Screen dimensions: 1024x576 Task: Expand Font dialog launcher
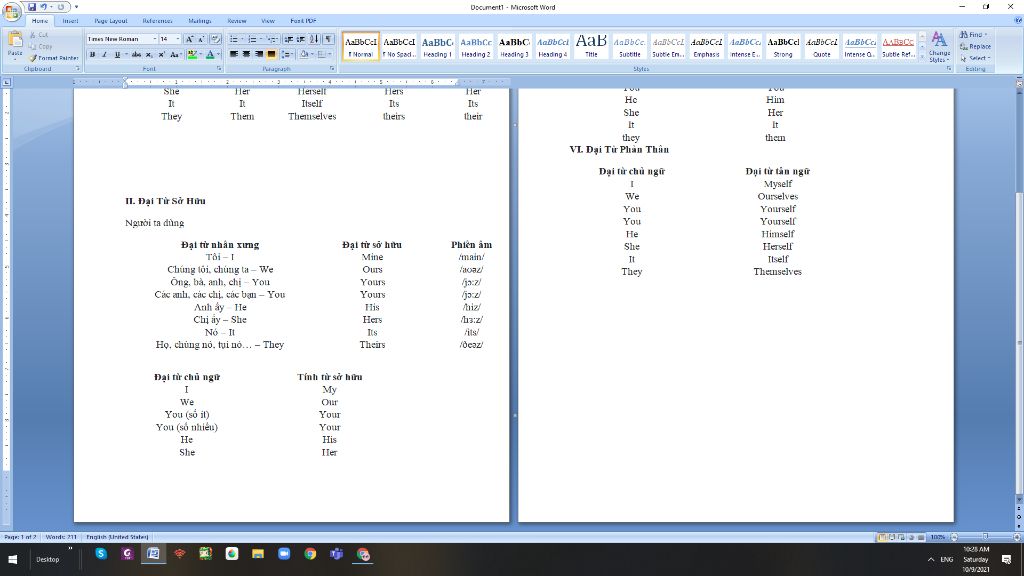219,69
